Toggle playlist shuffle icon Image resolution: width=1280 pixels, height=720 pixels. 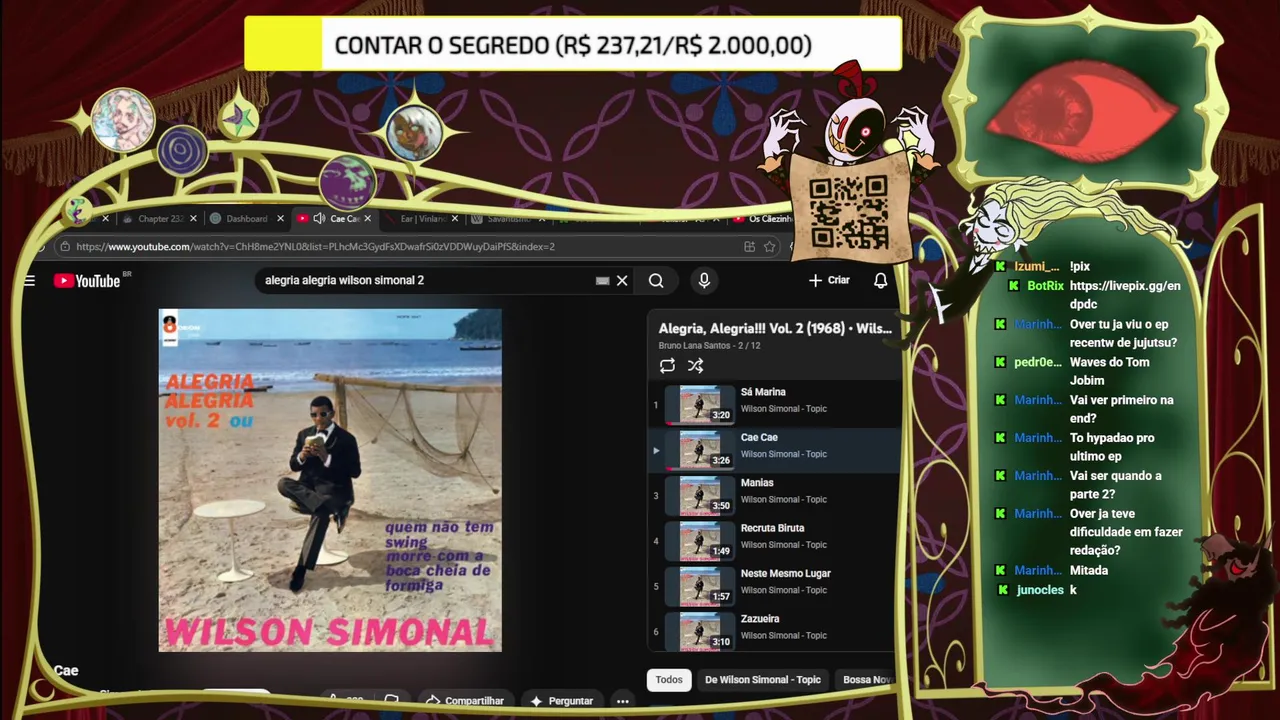pos(695,366)
